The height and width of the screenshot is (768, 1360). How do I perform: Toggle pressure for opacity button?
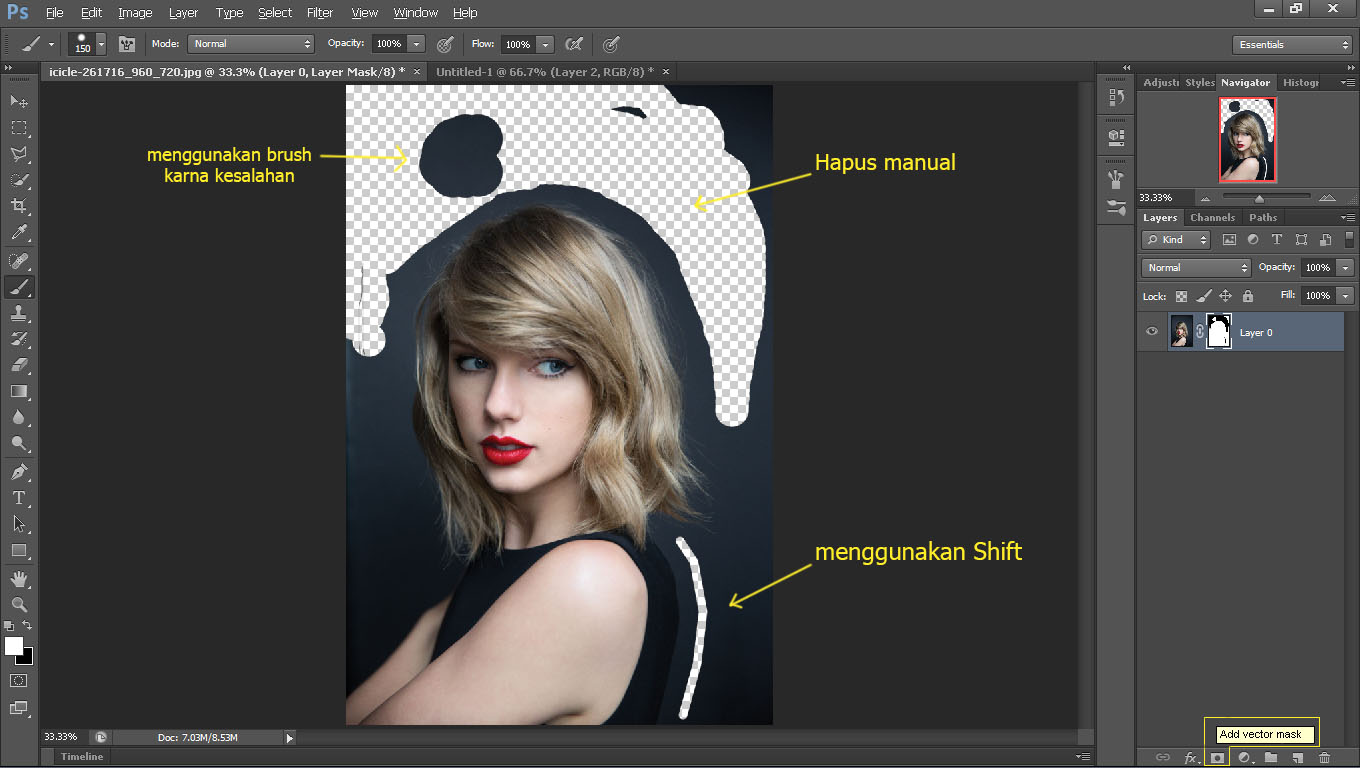[445, 44]
